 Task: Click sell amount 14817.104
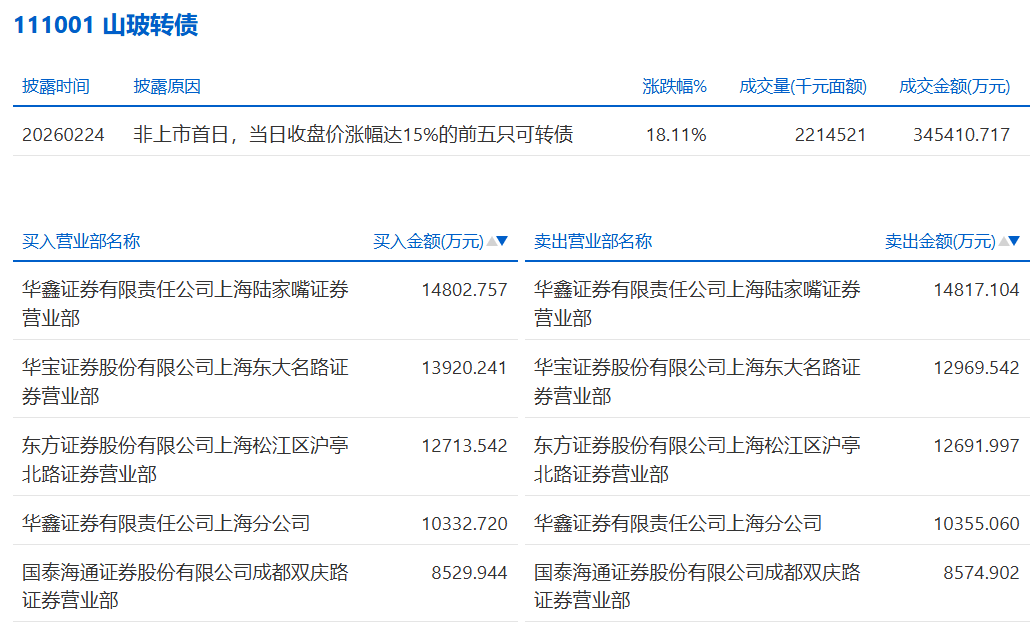[976, 290]
